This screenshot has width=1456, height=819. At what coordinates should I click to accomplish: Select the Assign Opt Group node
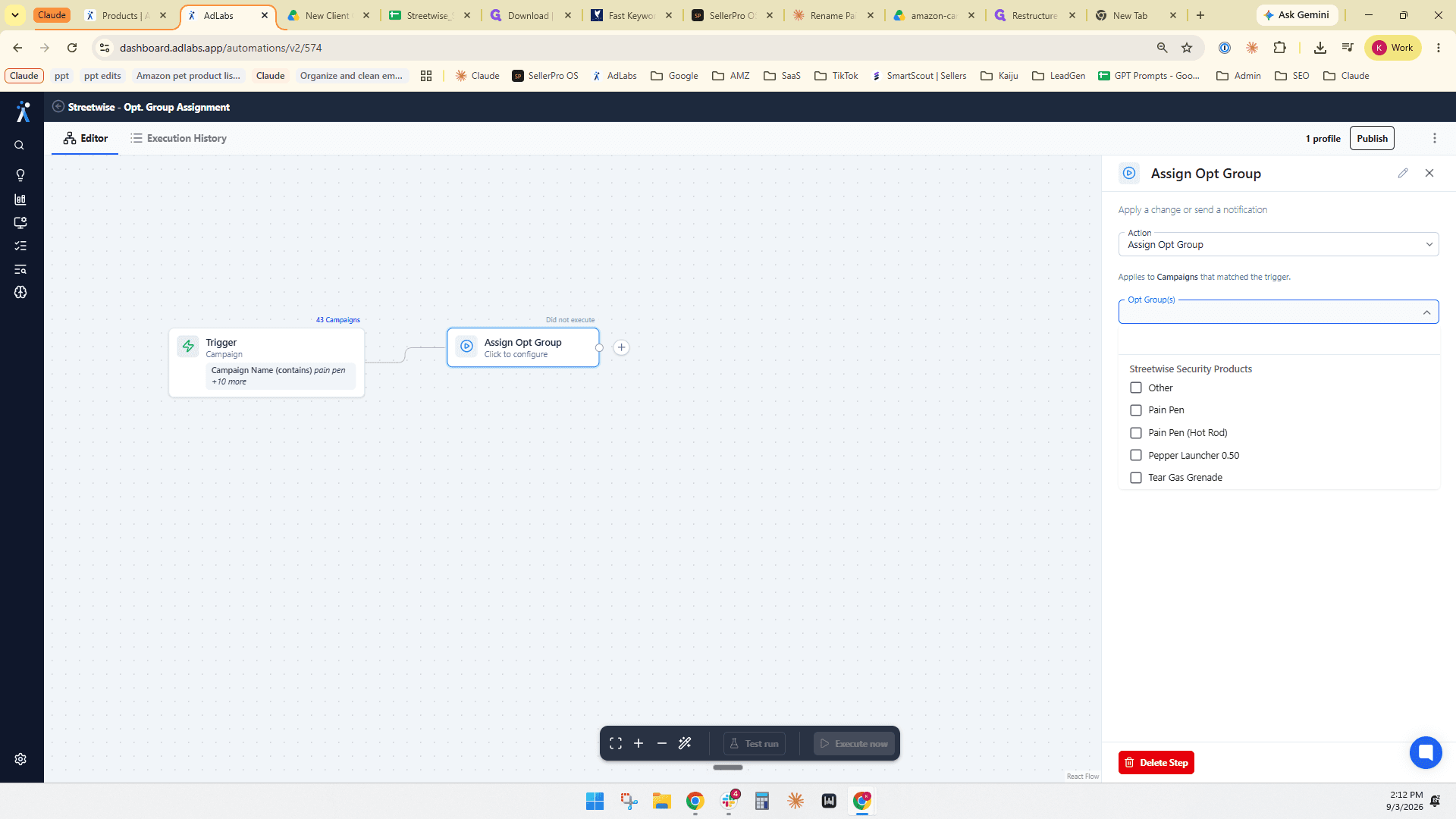pyautogui.click(x=523, y=347)
